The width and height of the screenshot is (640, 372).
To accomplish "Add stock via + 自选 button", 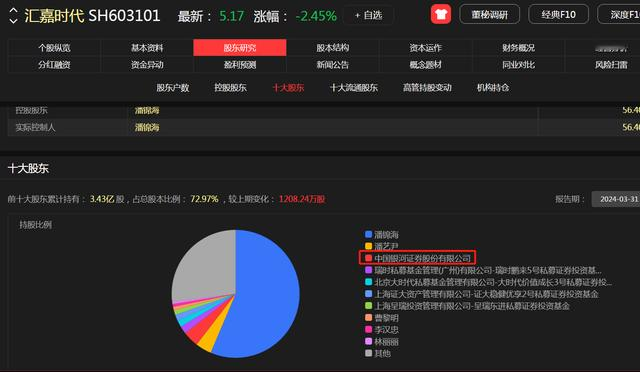I will click(x=368, y=16).
